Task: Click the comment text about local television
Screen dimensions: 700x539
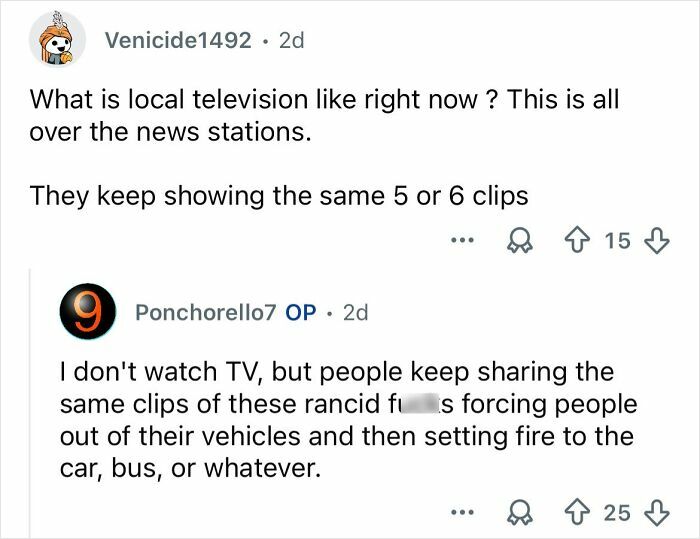Action: [324, 115]
